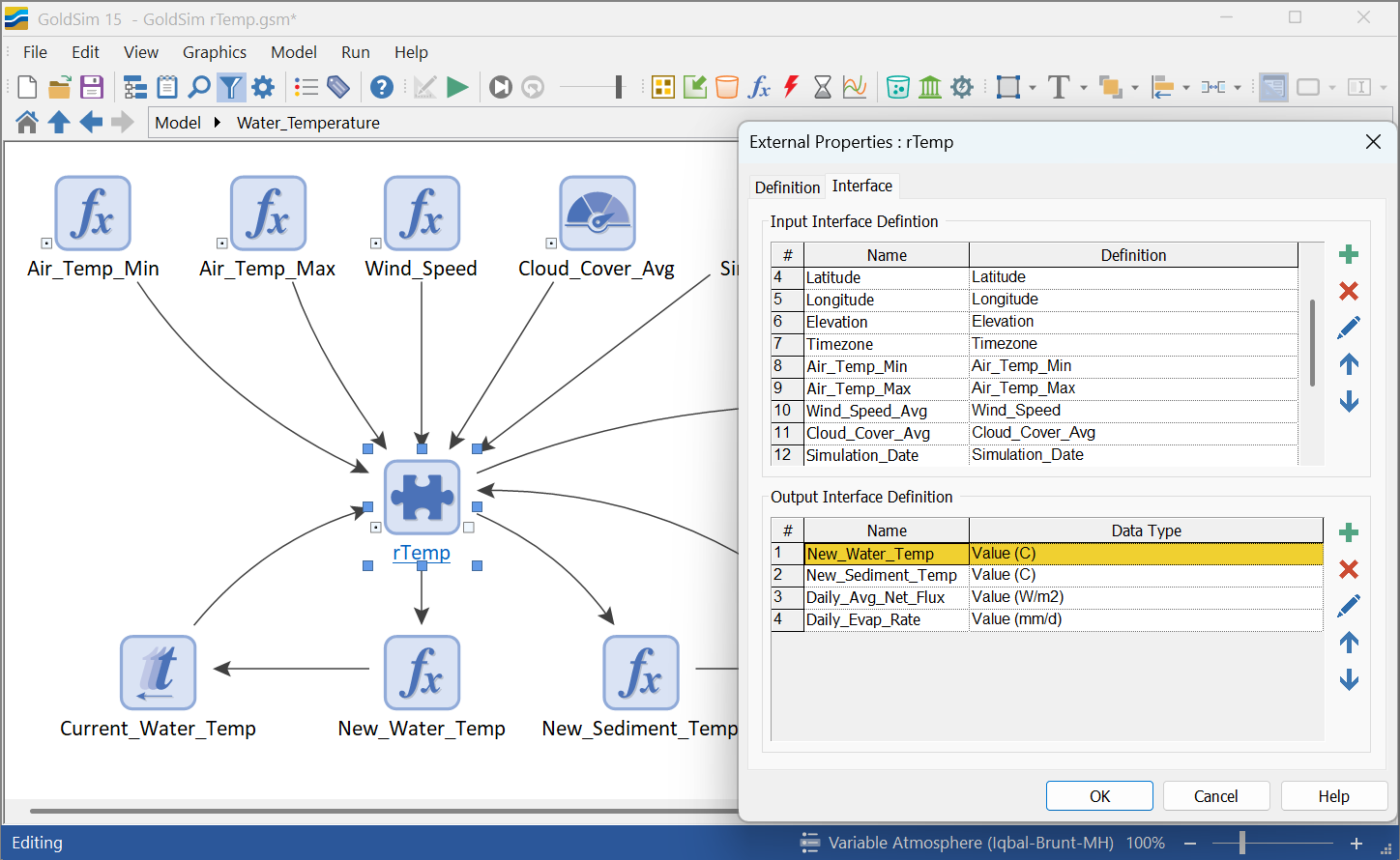Image resolution: width=1400 pixels, height=860 pixels.
Task: Click OK in External Properties dialog
Action: pos(1099,796)
